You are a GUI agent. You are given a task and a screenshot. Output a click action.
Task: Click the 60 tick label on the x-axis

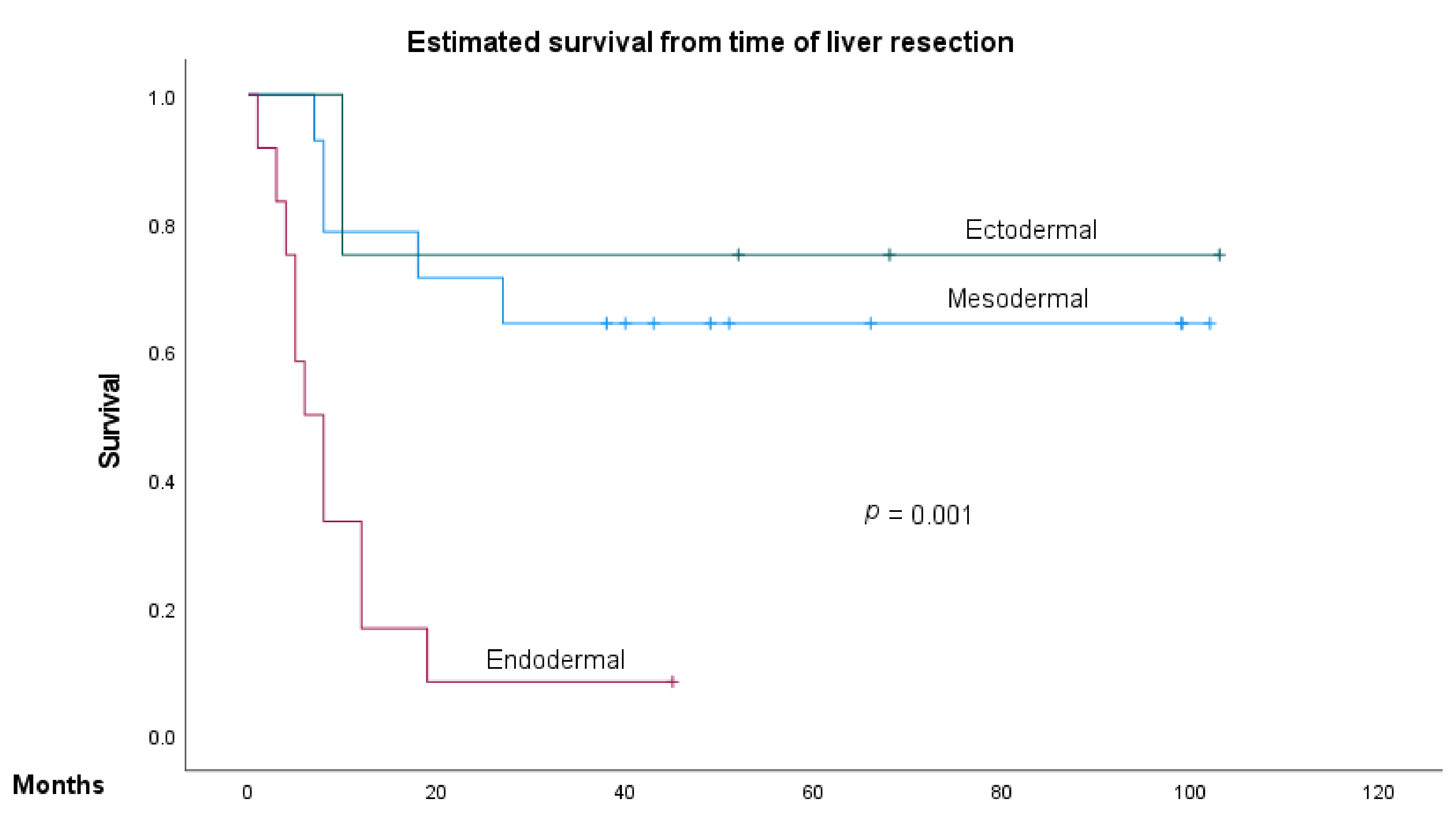click(x=812, y=792)
